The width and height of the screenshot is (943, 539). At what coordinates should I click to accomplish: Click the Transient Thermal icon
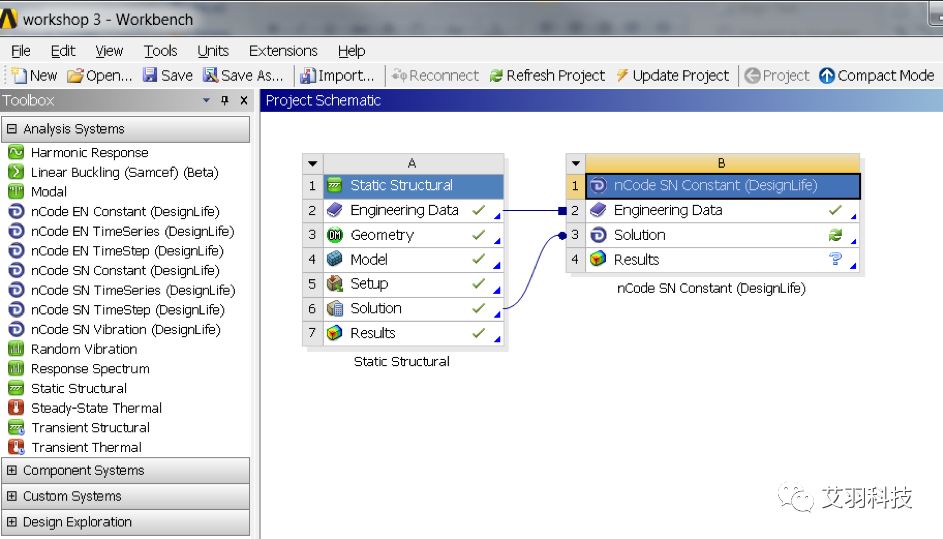(x=16, y=447)
